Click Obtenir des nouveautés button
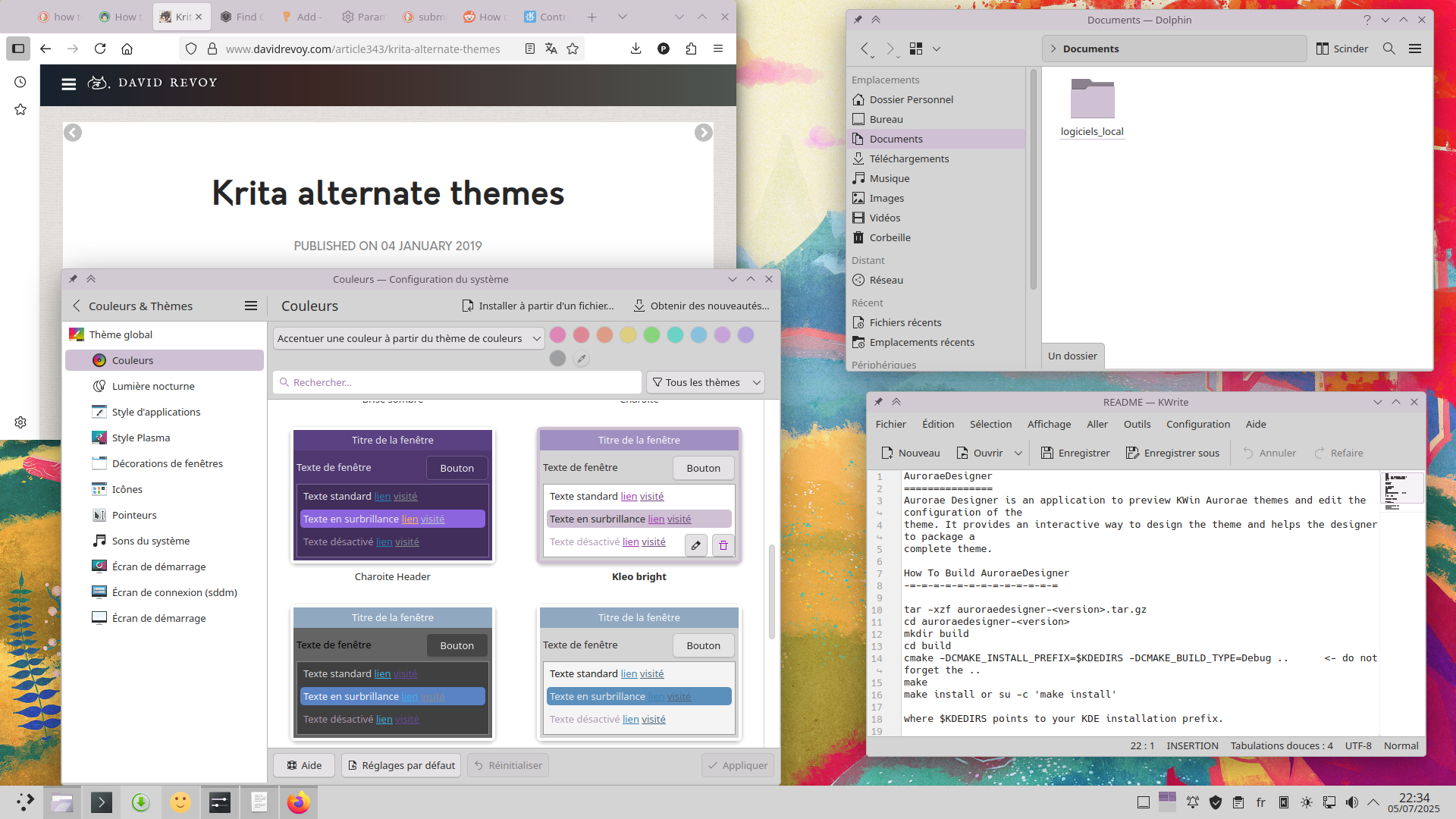 coord(701,306)
